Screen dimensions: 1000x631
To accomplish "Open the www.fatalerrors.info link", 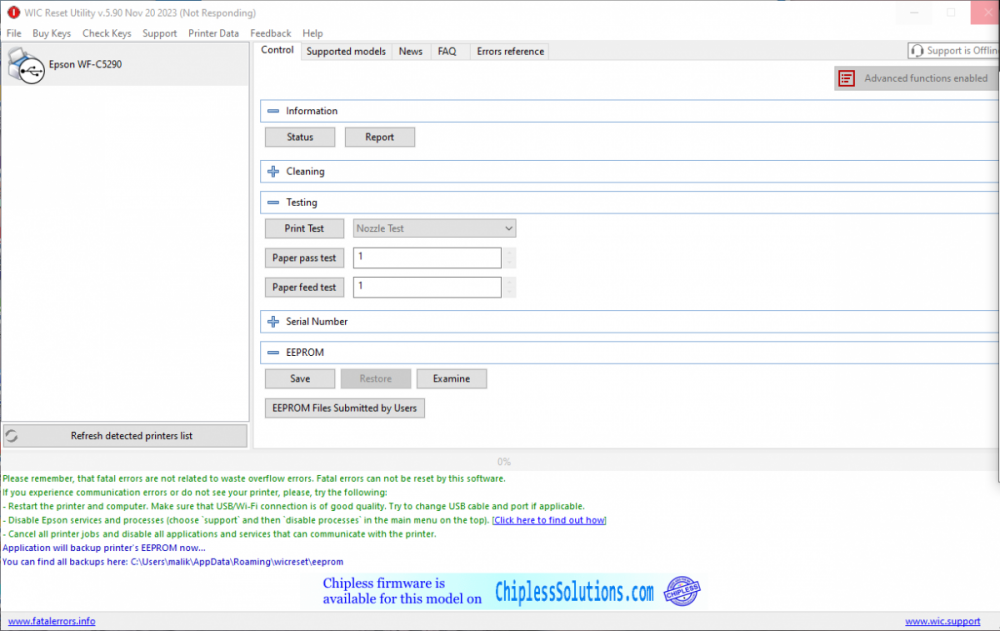I will pos(52,621).
